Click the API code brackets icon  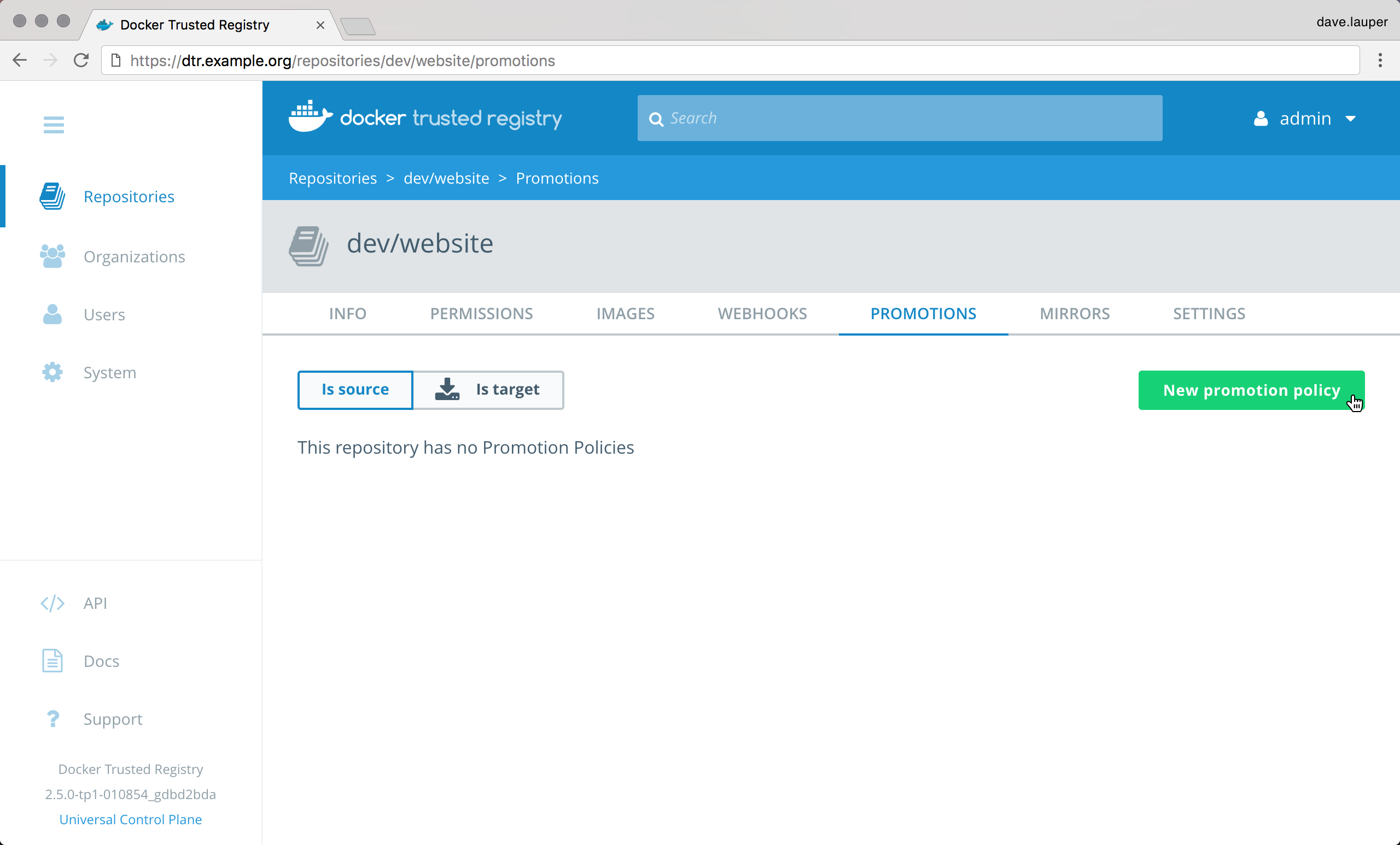point(52,603)
